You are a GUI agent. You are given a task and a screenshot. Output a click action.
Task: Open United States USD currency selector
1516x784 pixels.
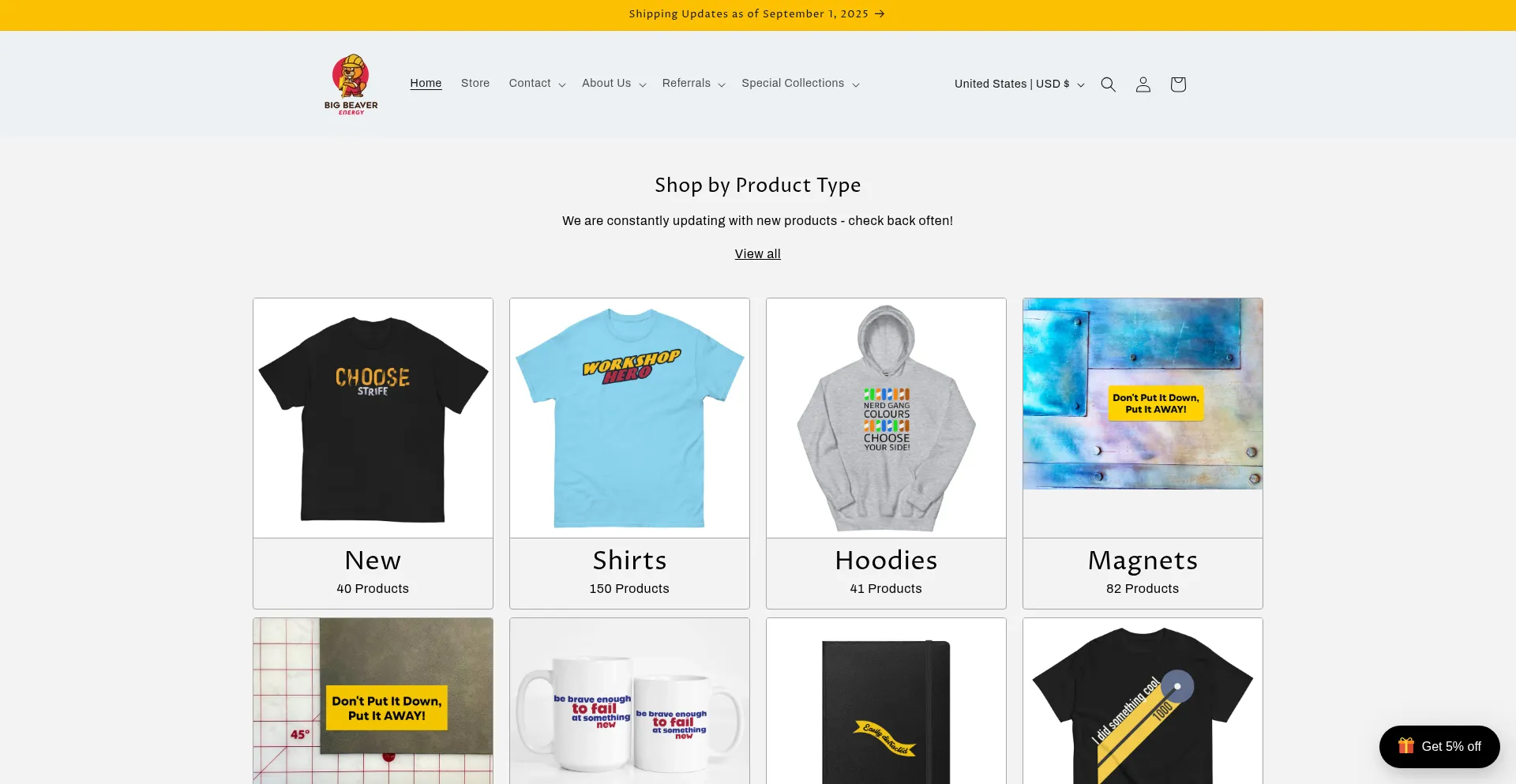click(x=1019, y=84)
